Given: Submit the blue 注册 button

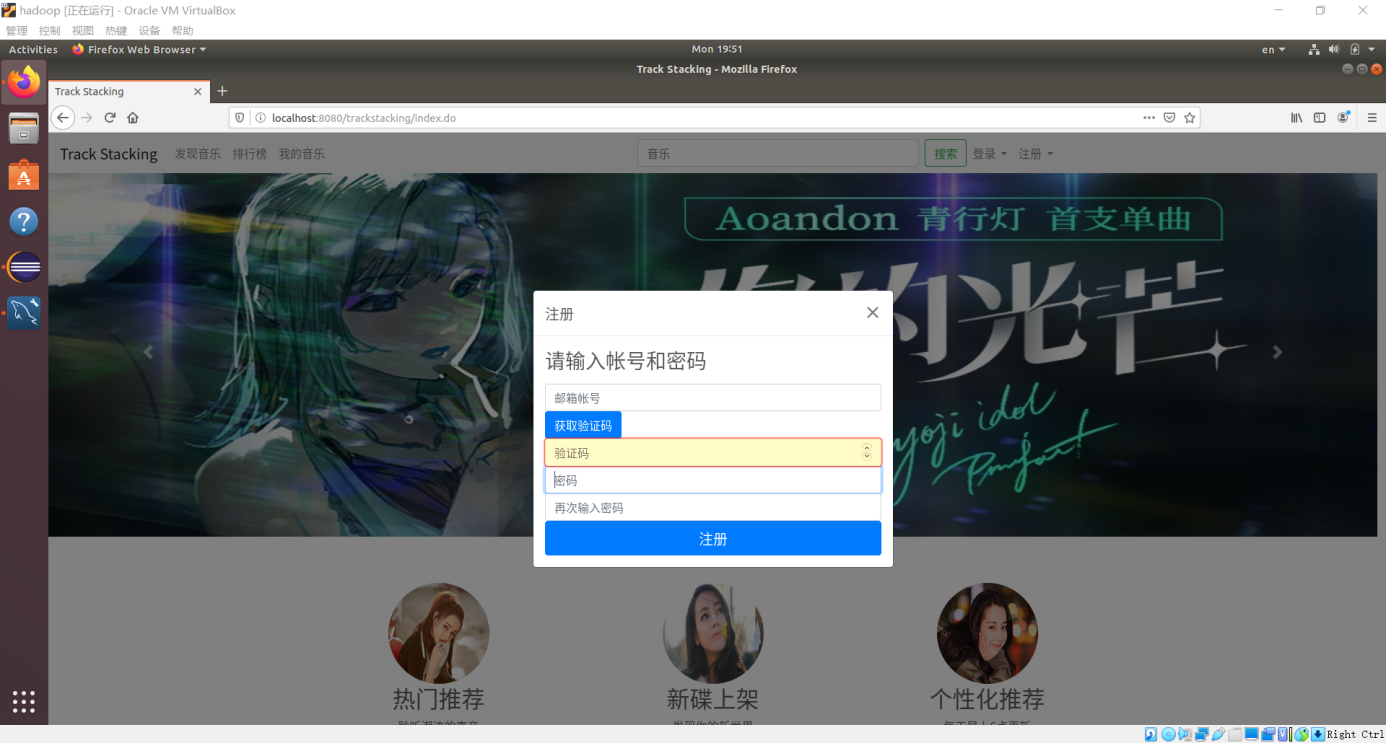Looking at the screenshot, I should [x=713, y=539].
